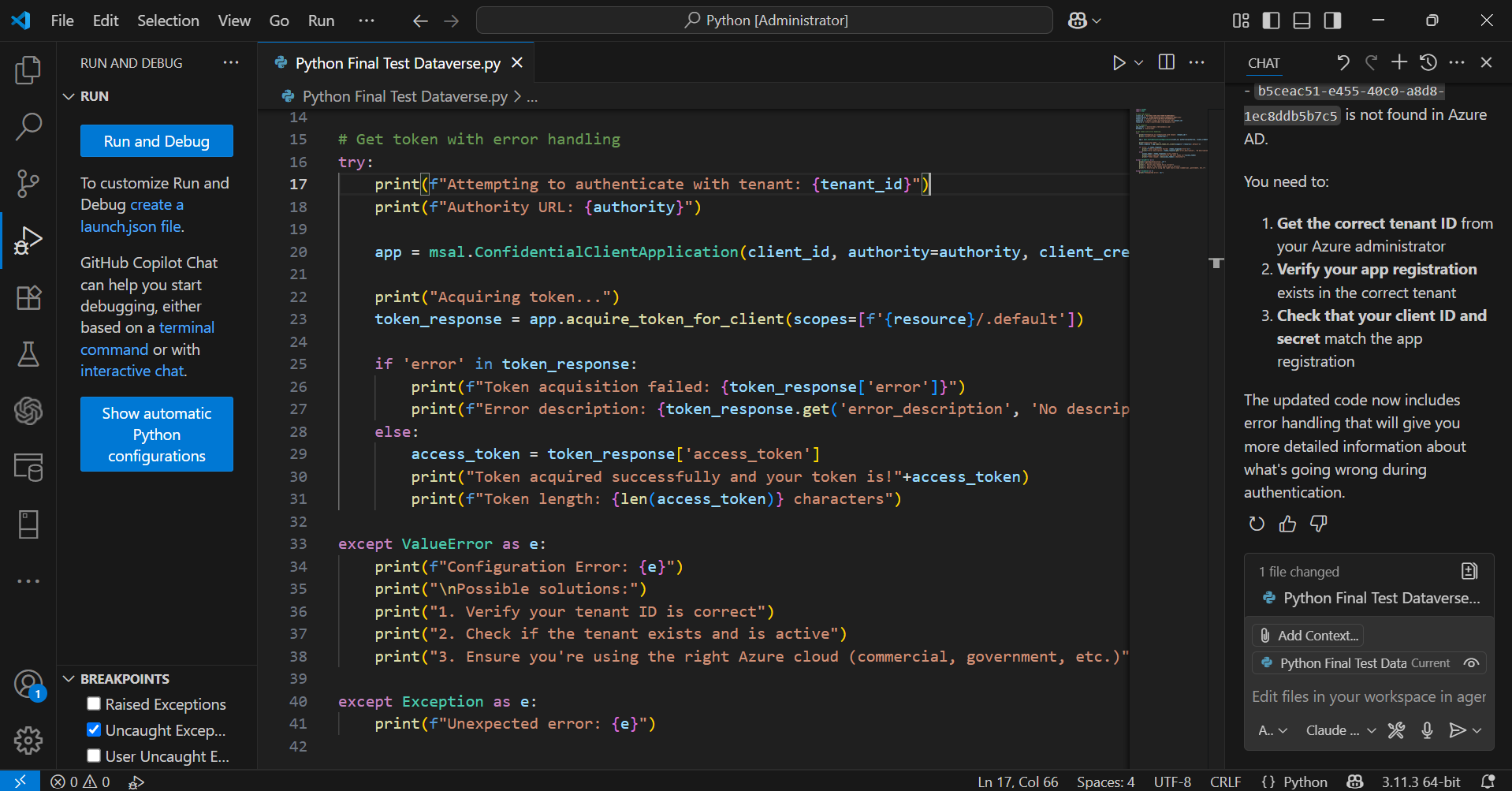Disable the Uncaught Exceptions breakpoint
Image resolution: width=1512 pixels, height=791 pixels.
93,729
